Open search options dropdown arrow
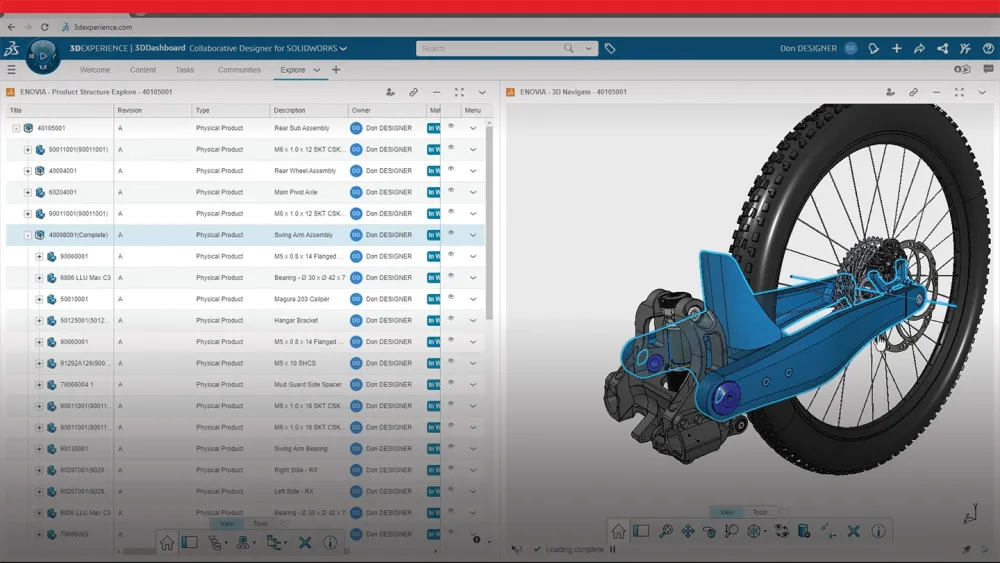The width and height of the screenshot is (1000, 563). coord(588,48)
